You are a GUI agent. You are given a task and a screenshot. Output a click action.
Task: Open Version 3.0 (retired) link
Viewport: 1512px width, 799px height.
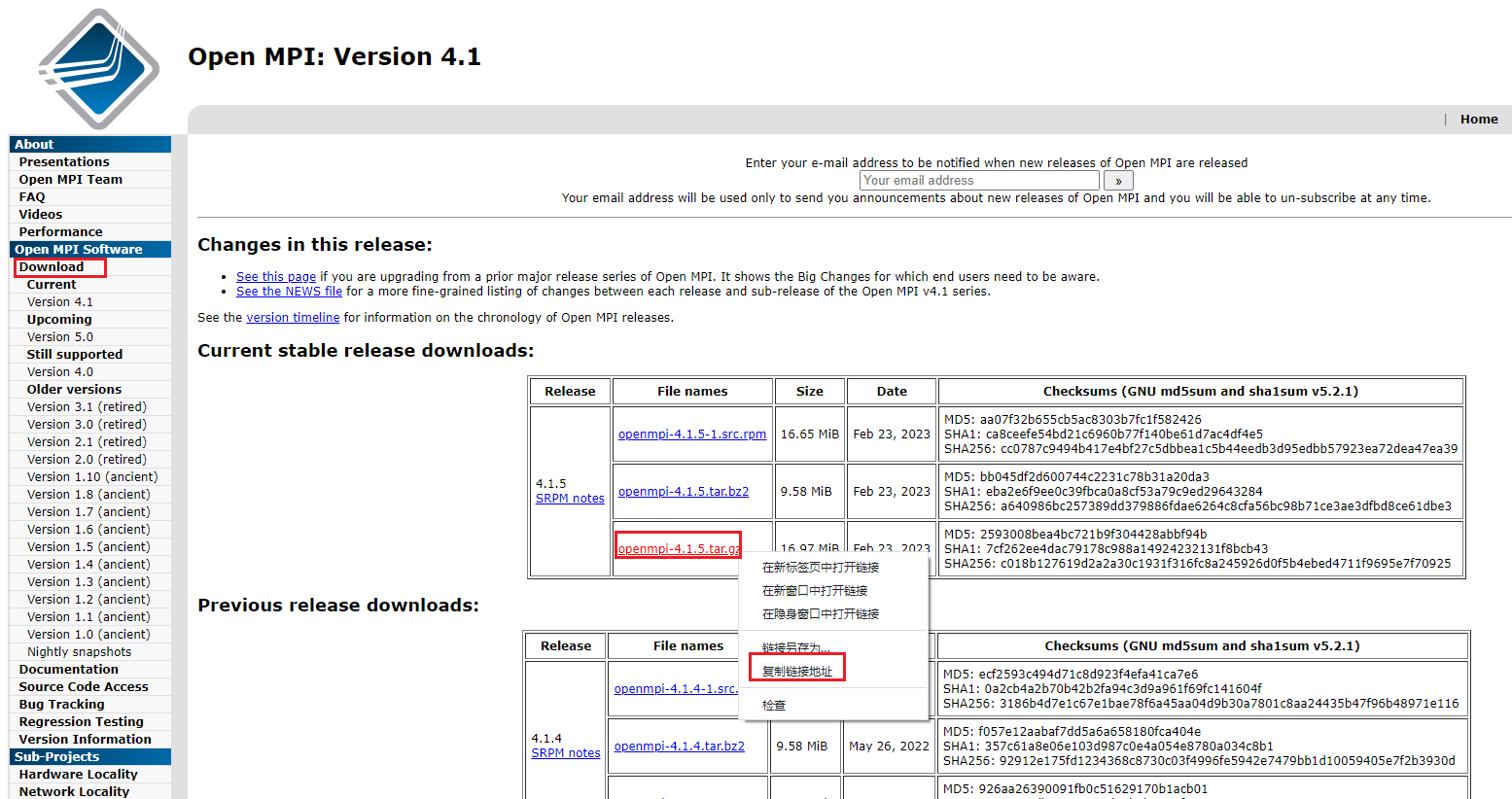pos(88,425)
